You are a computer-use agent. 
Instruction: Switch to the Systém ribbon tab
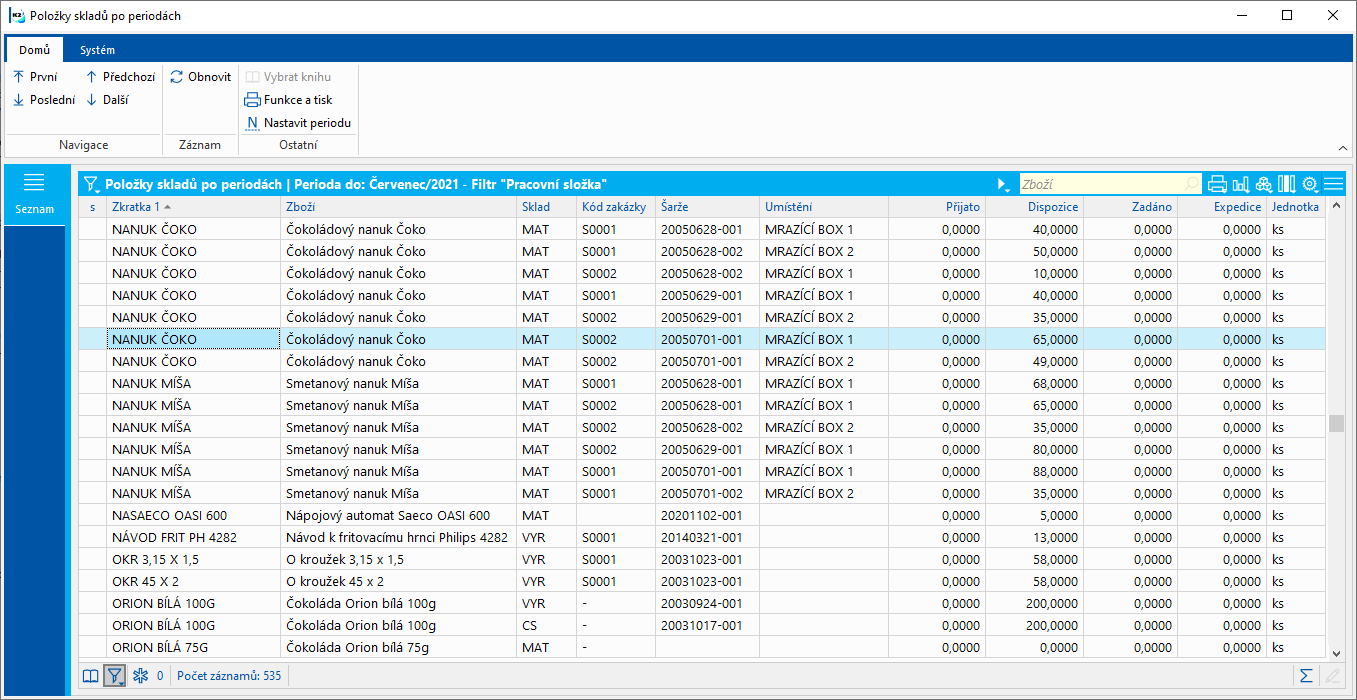tap(97, 50)
